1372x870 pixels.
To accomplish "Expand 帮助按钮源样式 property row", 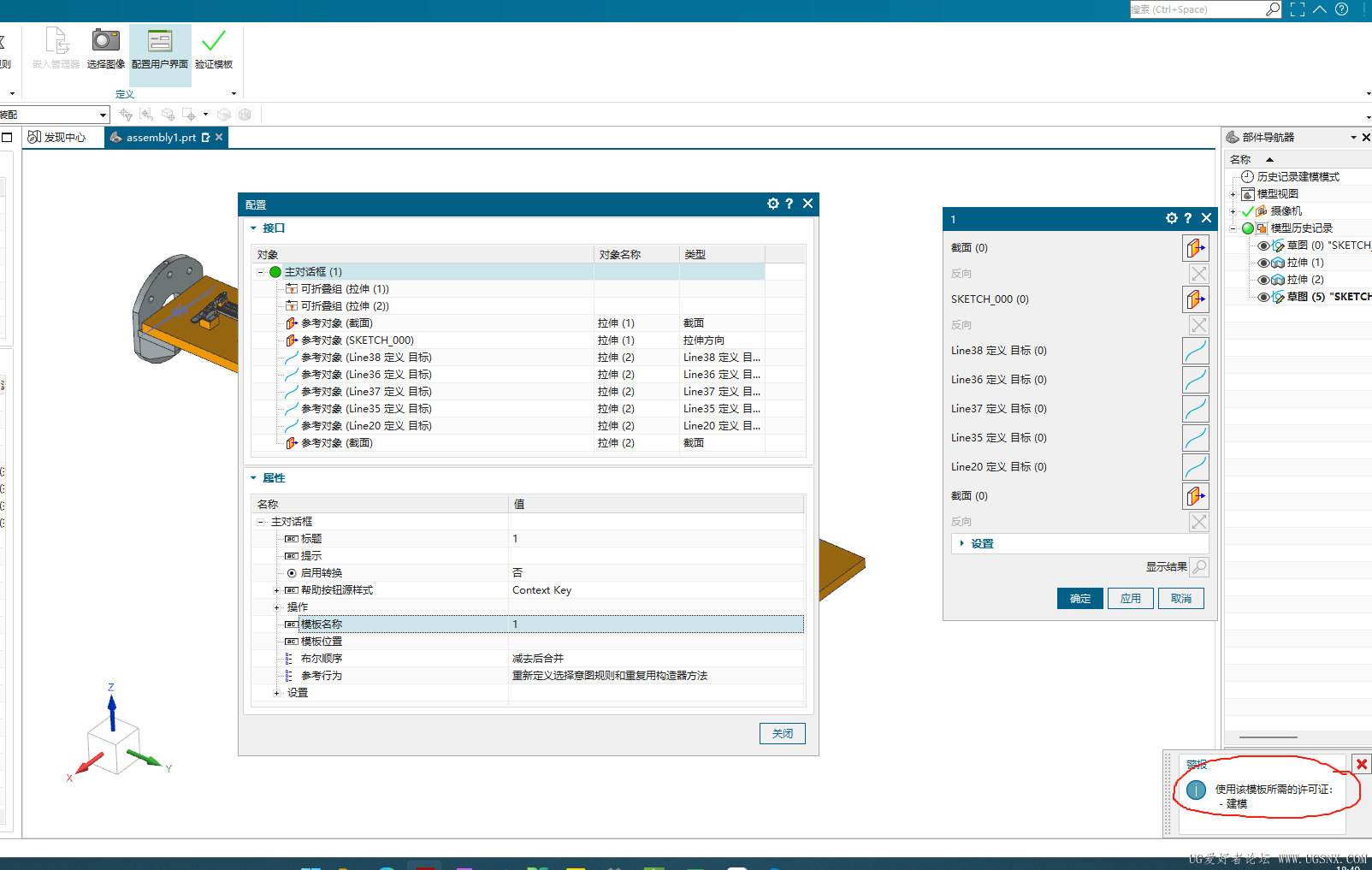I will 276,590.
